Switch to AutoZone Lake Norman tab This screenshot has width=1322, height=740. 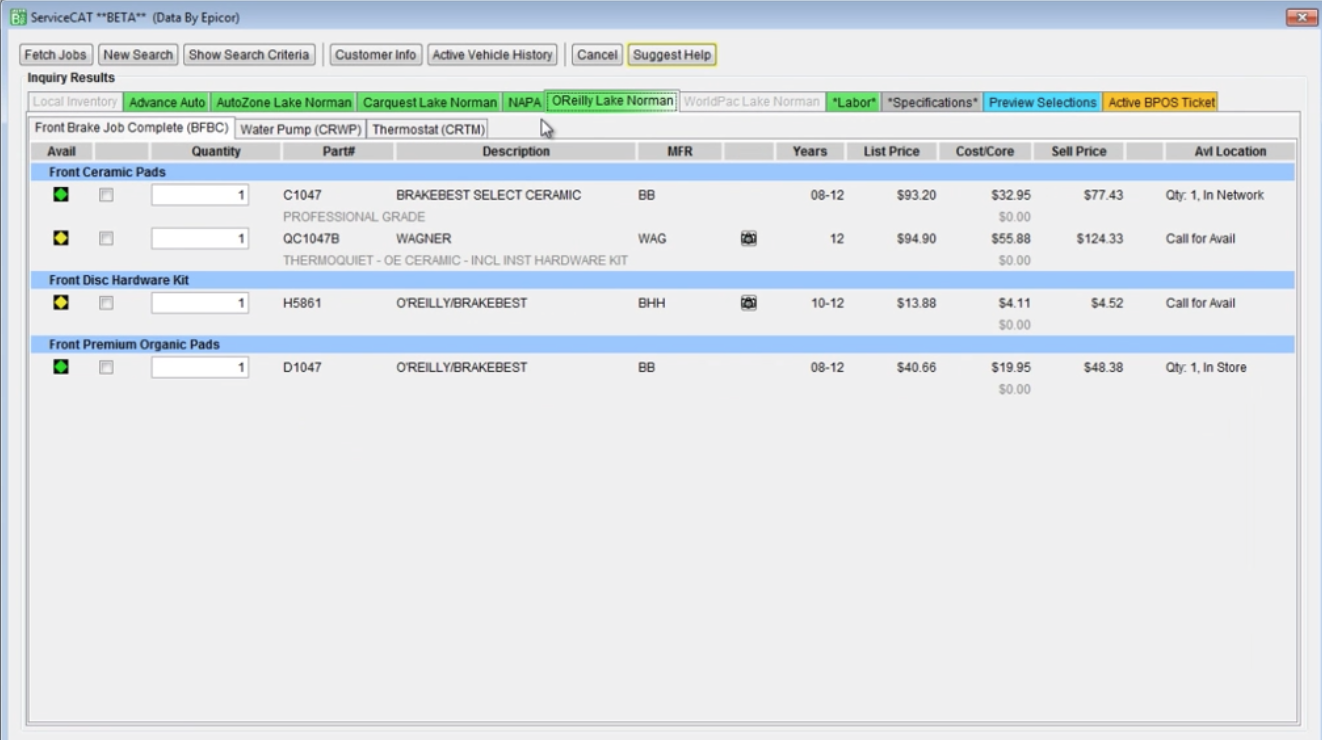(x=284, y=102)
